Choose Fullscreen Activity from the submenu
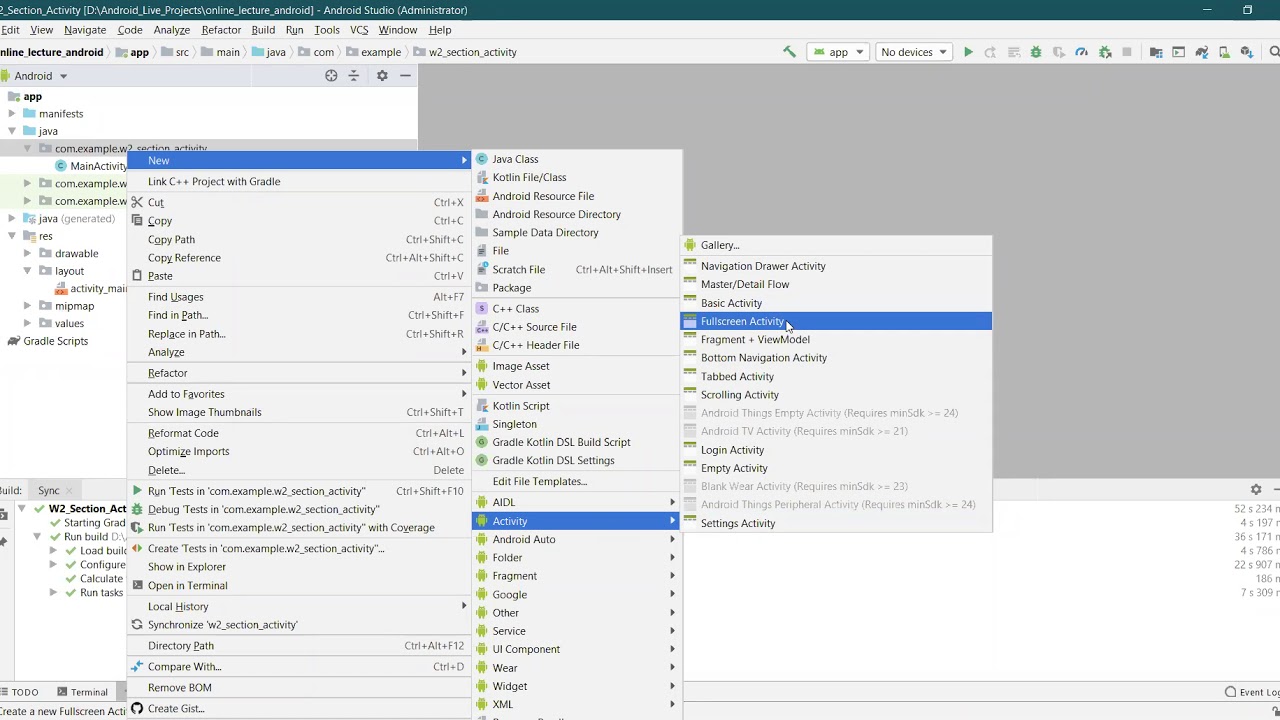The height and width of the screenshot is (720, 1280). pyautogui.click(x=836, y=321)
